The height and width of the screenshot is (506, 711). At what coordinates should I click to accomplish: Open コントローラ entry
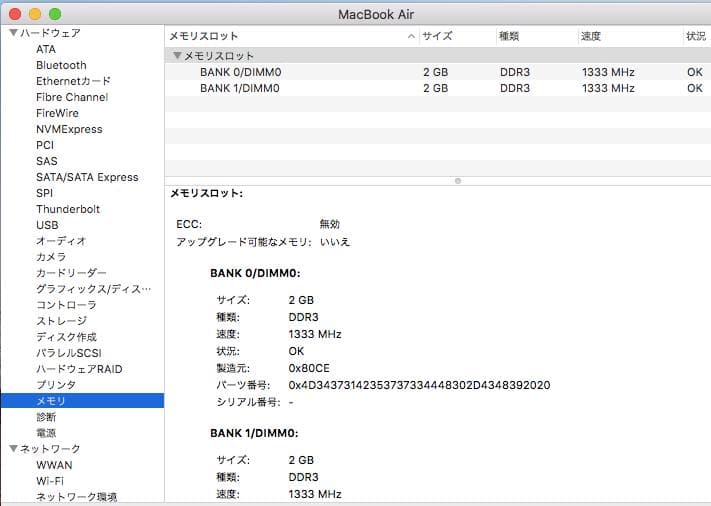click(x=66, y=305)
